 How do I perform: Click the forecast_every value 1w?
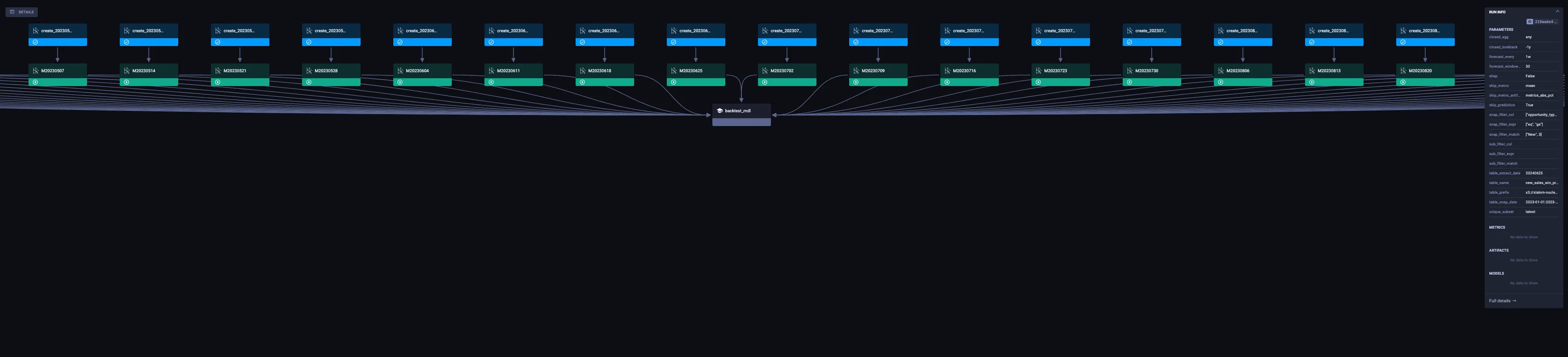click(1528, 57)
